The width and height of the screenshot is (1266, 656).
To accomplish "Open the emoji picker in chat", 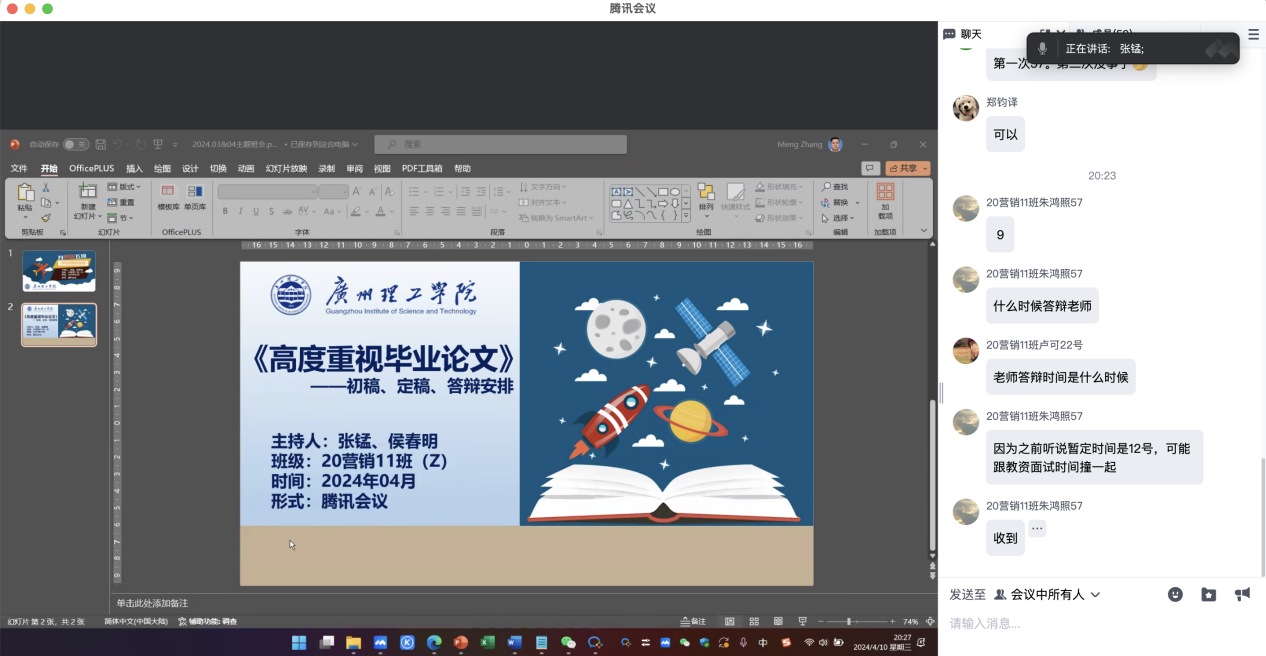I will (1175, 594).
